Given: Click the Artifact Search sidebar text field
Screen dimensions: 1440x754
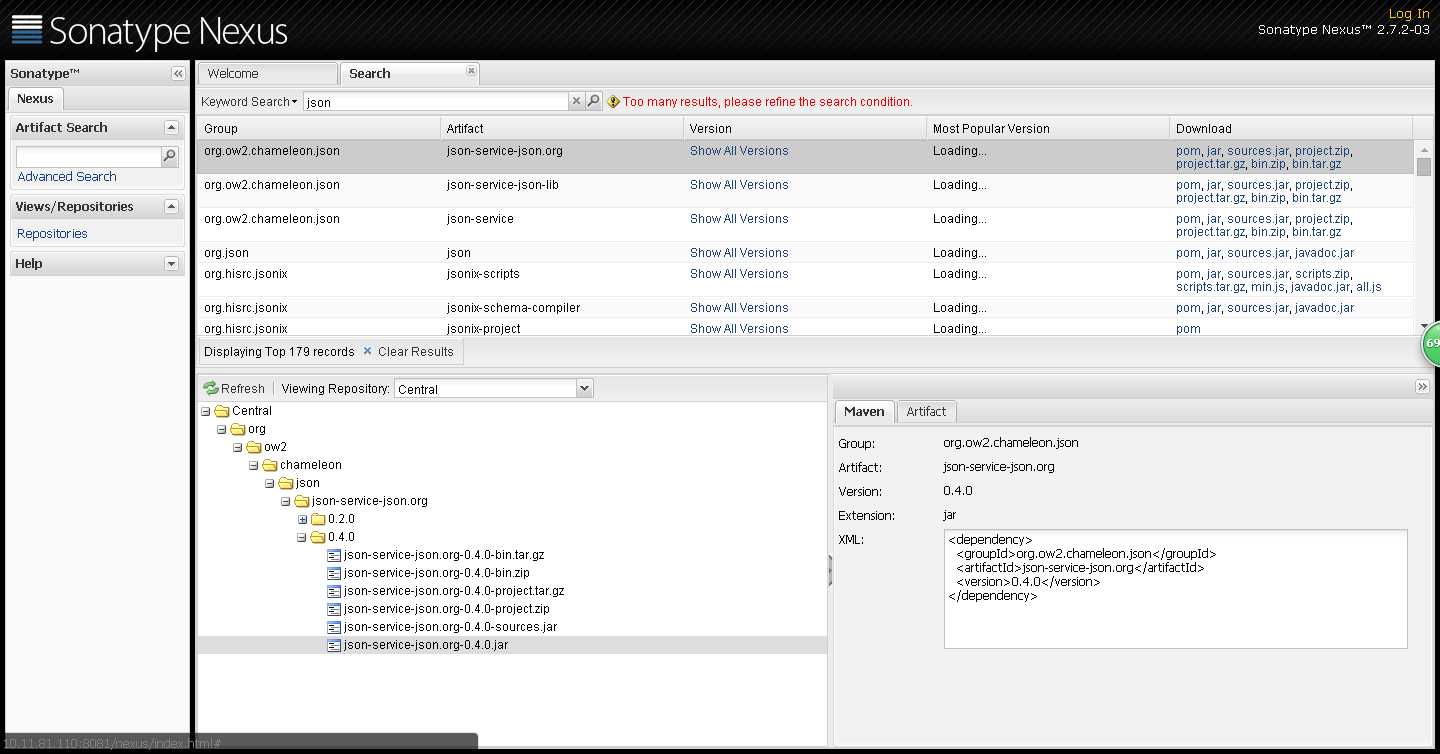Looking at the screenshot, I should (x=89, y=156).
